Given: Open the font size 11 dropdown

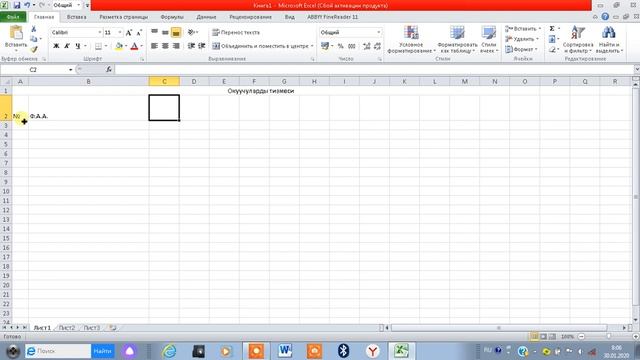Looking at the screenshot, I should pos(120,32).
